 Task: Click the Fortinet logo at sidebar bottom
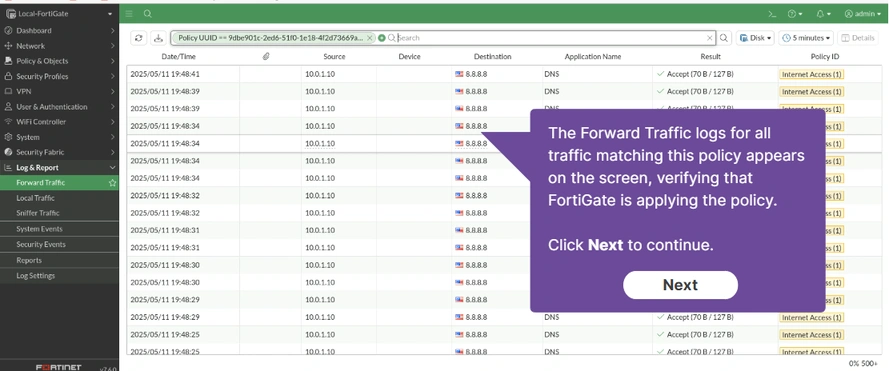tap(58, 367)
